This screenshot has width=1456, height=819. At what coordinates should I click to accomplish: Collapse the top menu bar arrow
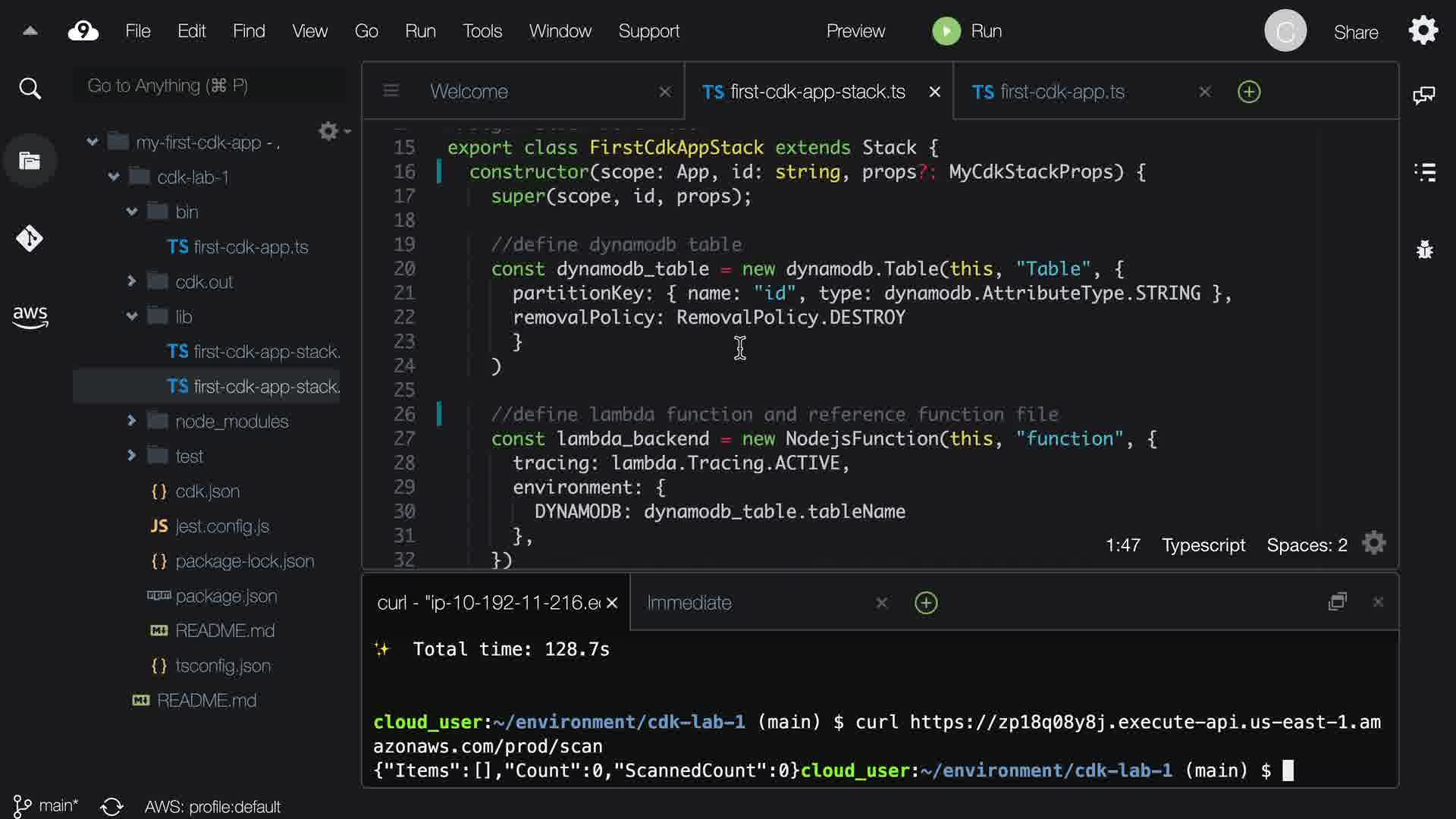(30, 31)
